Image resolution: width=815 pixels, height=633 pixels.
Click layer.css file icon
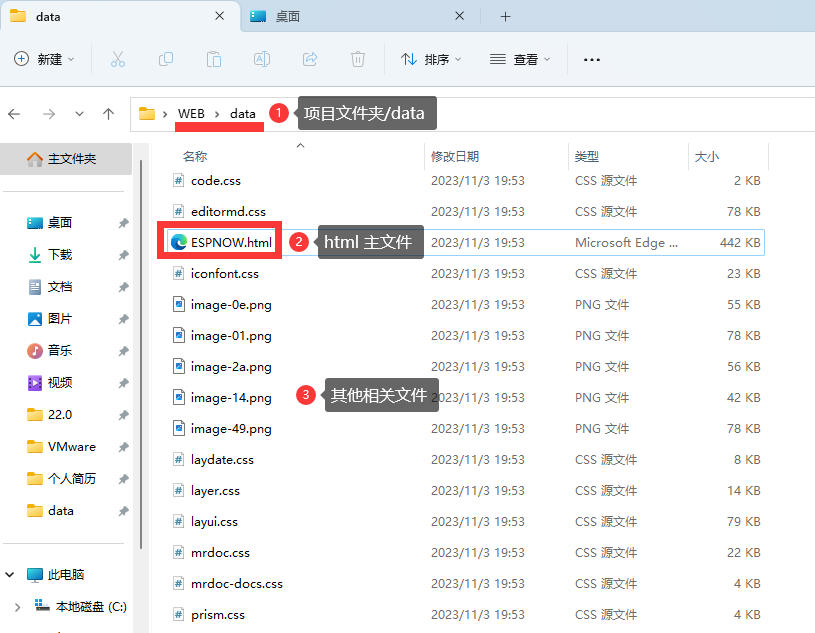(x=179, y=490)
